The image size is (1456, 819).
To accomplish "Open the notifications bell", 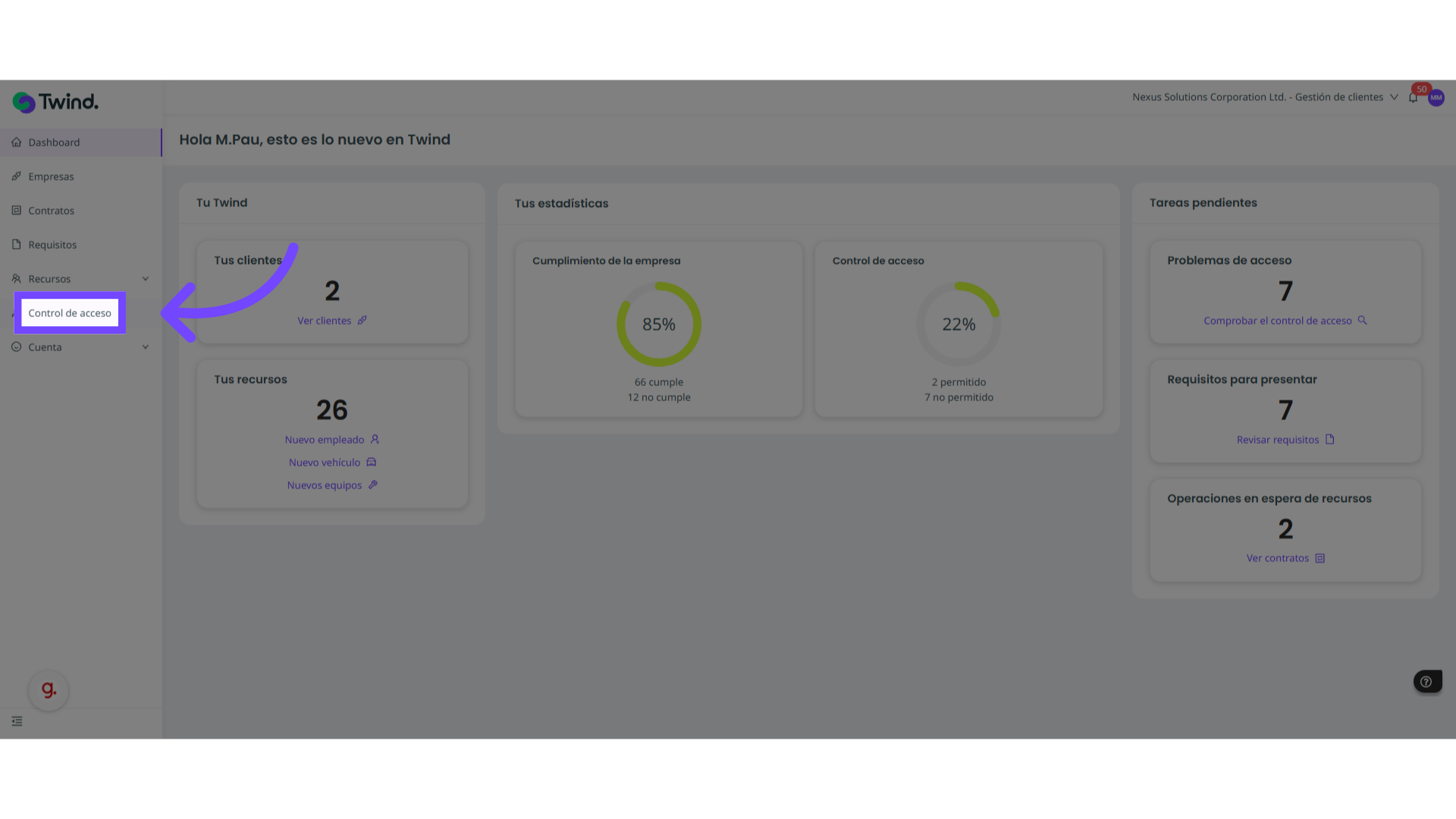I will pyautogui.click(x=1413, y=98).
